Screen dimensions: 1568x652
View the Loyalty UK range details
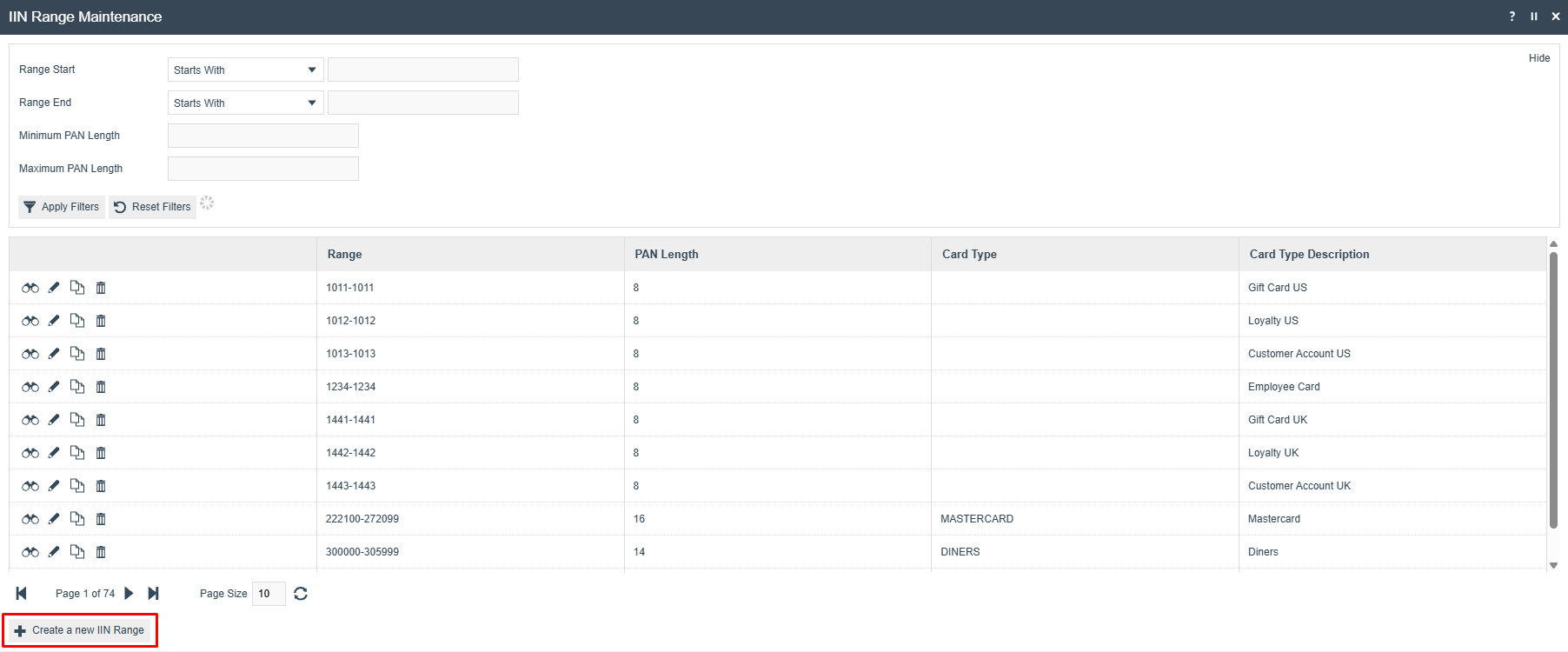(30, 453)
